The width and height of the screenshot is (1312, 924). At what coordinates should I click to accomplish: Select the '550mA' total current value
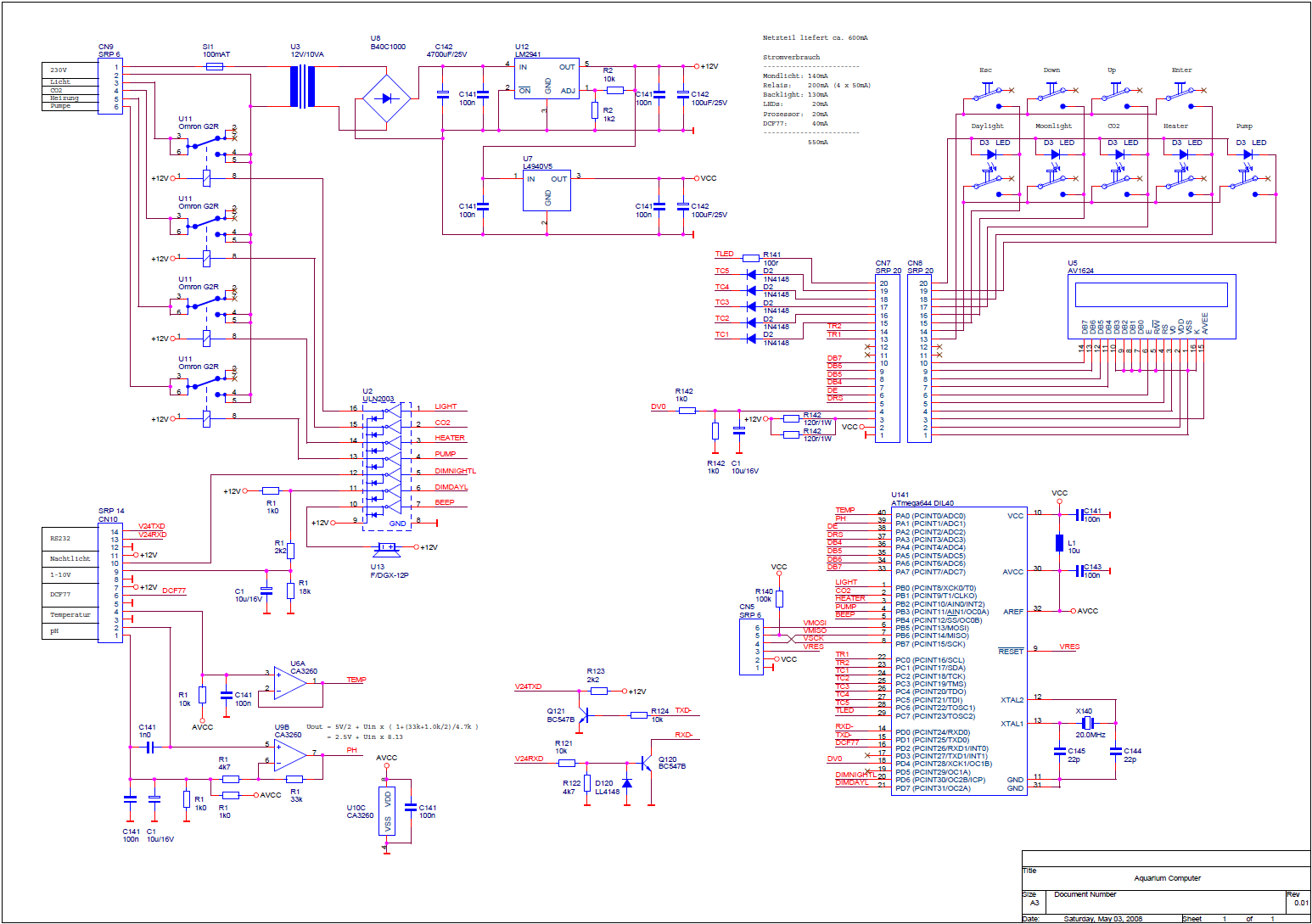click(817, 143)
